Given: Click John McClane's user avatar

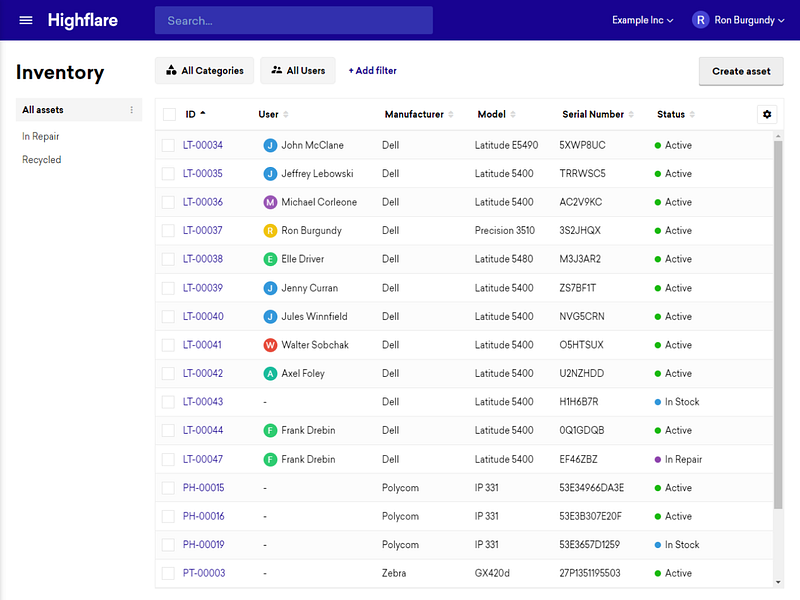Looking at the screenshot, I should [x=270, y=145].
